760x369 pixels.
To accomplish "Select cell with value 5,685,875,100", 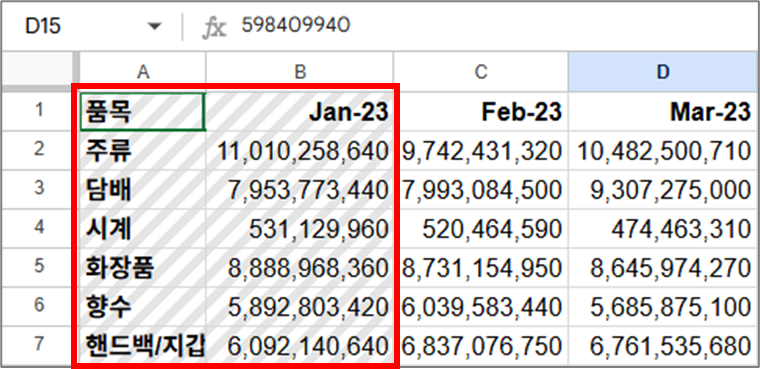I will tap(662, 306).
